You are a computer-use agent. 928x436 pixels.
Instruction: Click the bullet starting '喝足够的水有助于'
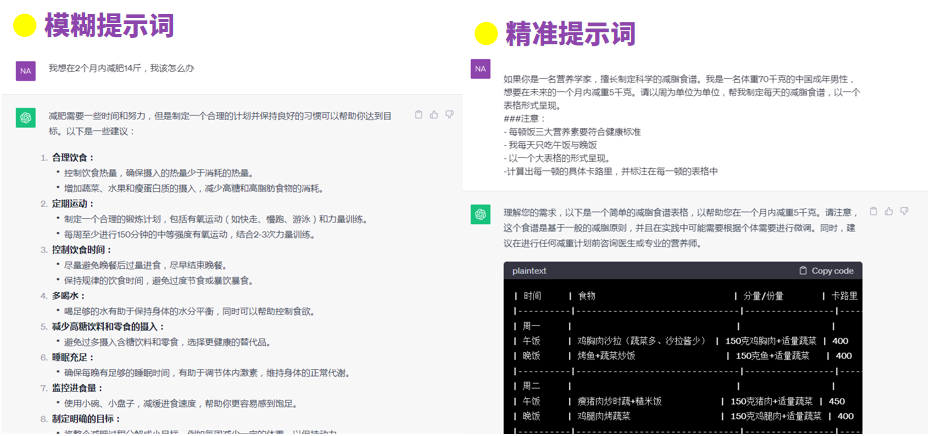[189, 311]
